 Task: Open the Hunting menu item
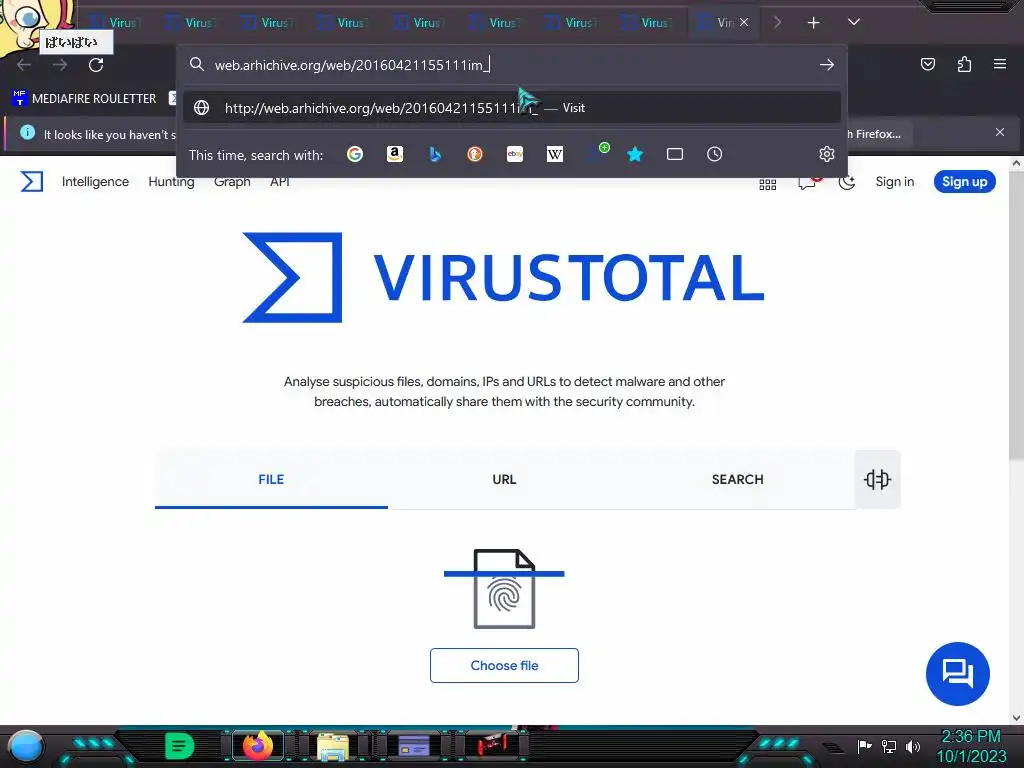(171, 182)
